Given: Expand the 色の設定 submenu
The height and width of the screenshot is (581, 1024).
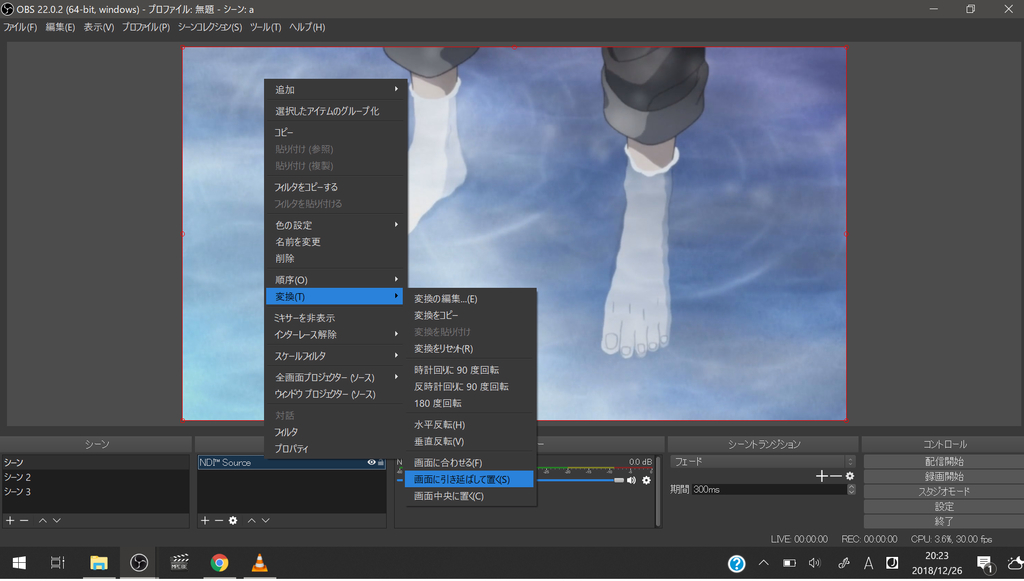Looking at the screenshot, I should point(334,225).
